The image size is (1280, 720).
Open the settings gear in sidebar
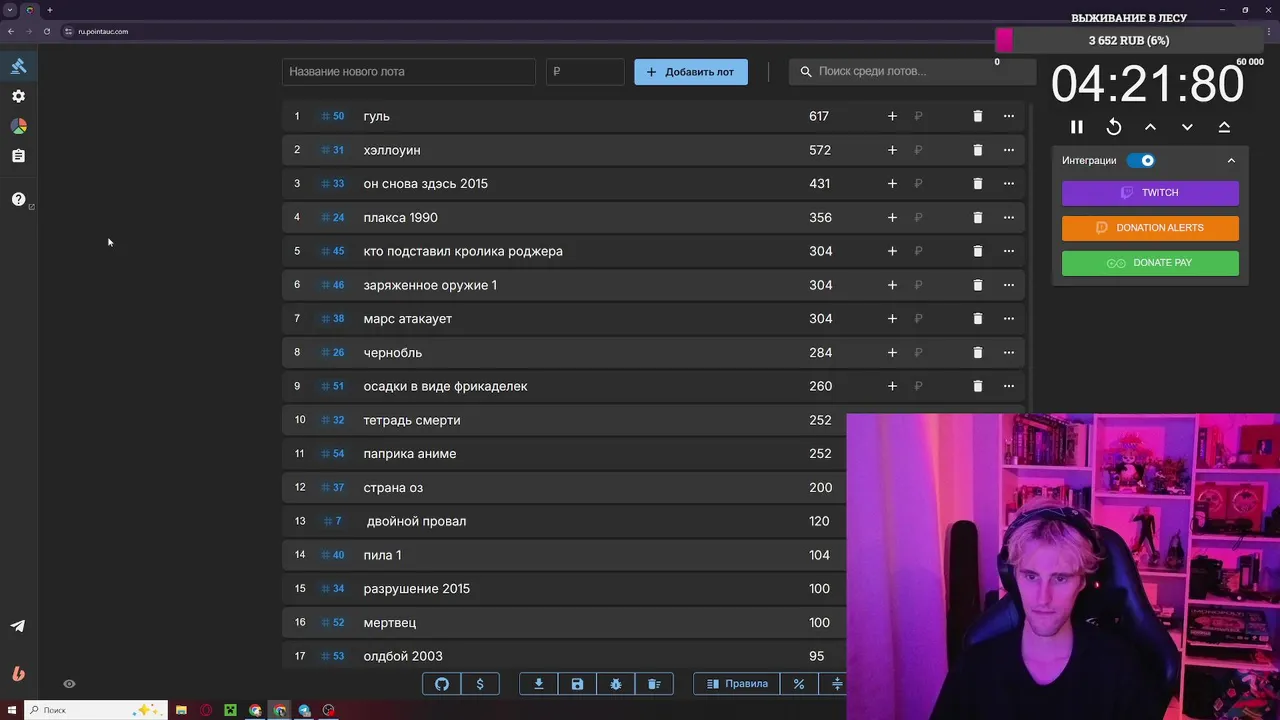pyautogui.click(x=18, y=96)
